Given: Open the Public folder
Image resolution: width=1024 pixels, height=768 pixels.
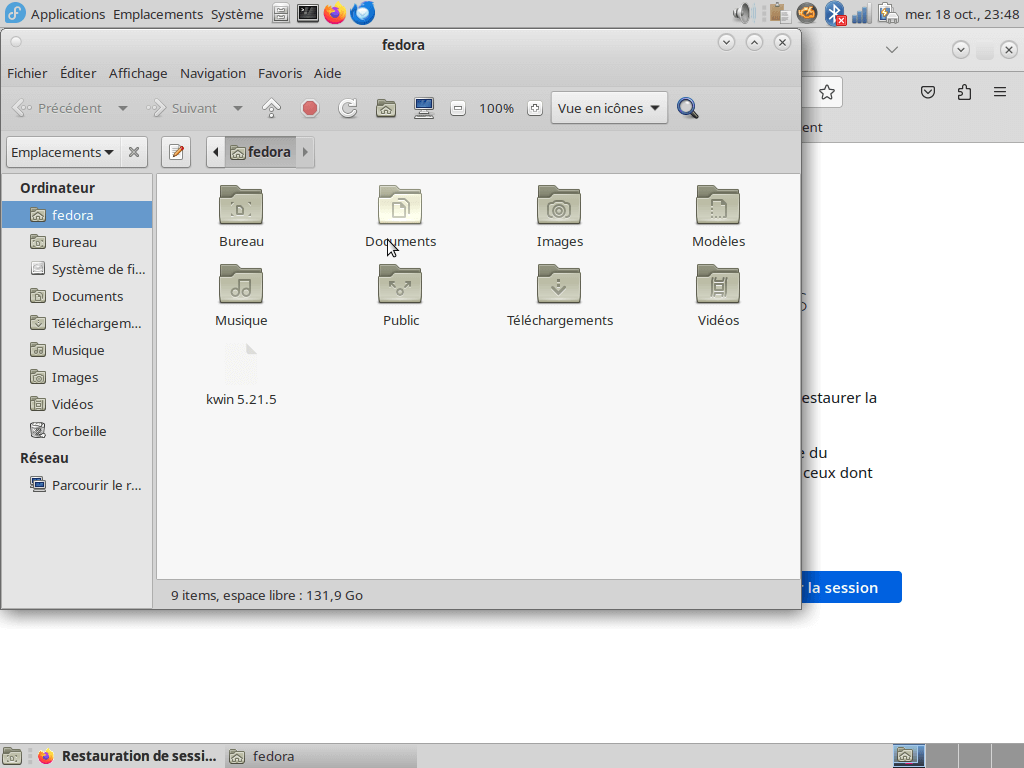Looking at the screenshot, I should (x=400, y=285).
